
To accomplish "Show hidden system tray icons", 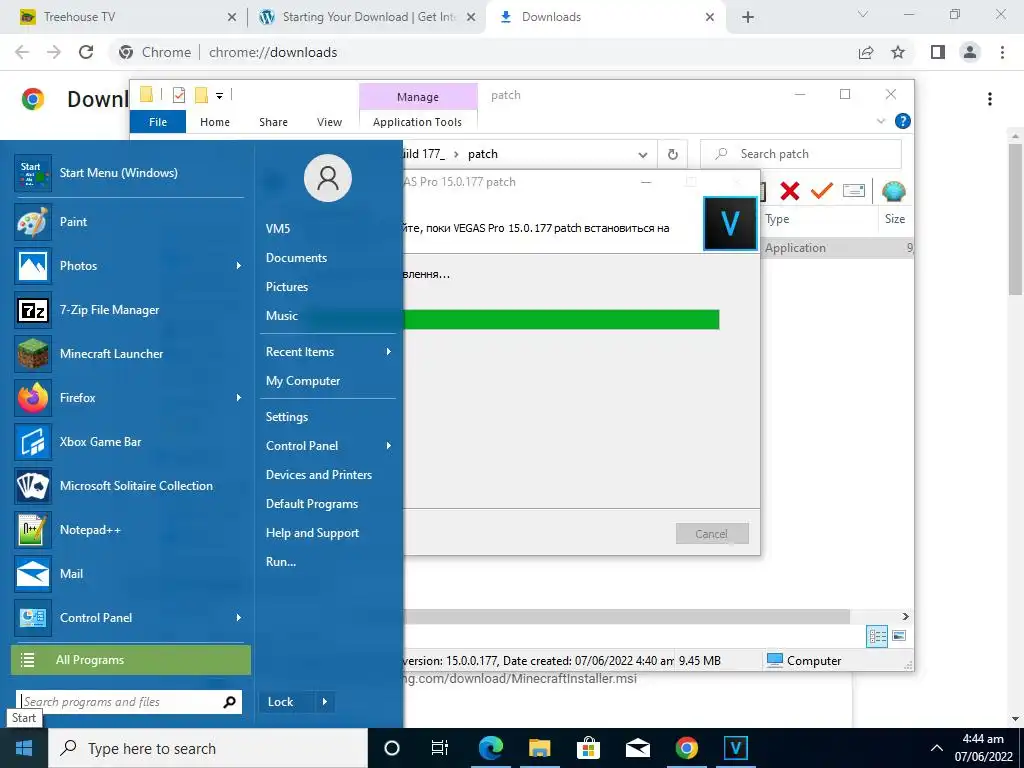I will pyautogui.click(x=936, y=748).
